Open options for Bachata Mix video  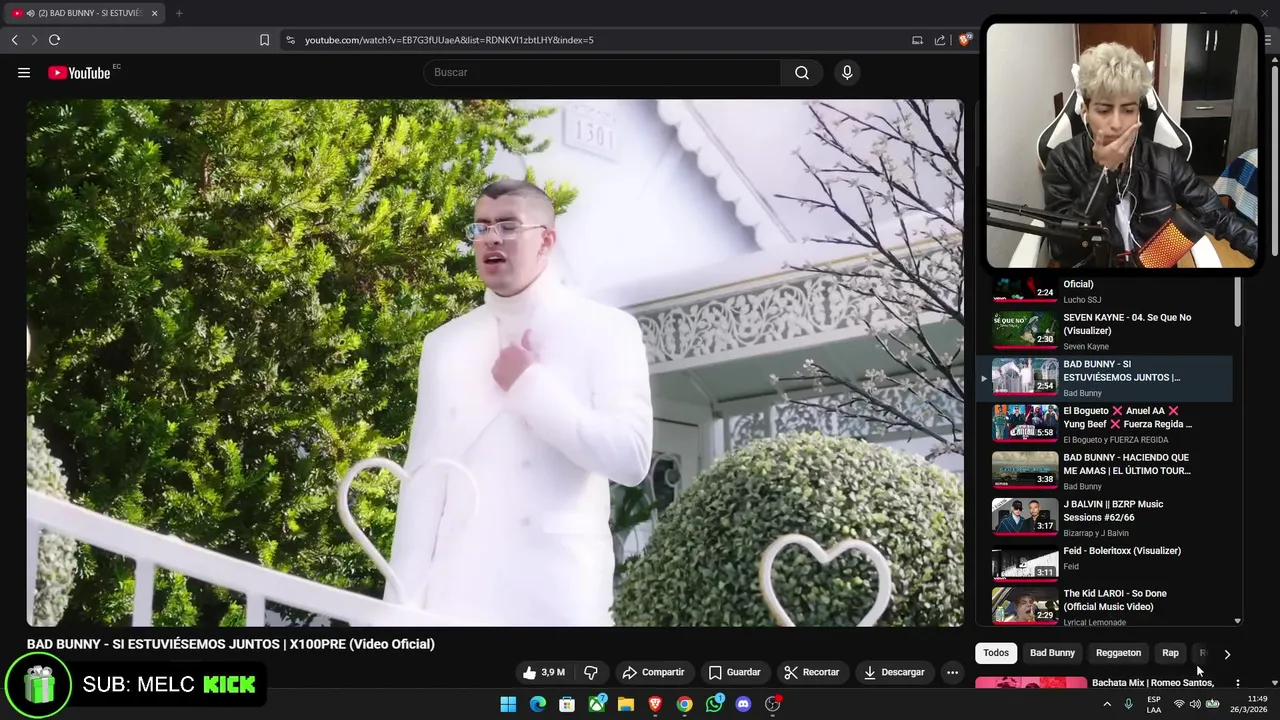pyautogui.click(x=1237, y=684)
